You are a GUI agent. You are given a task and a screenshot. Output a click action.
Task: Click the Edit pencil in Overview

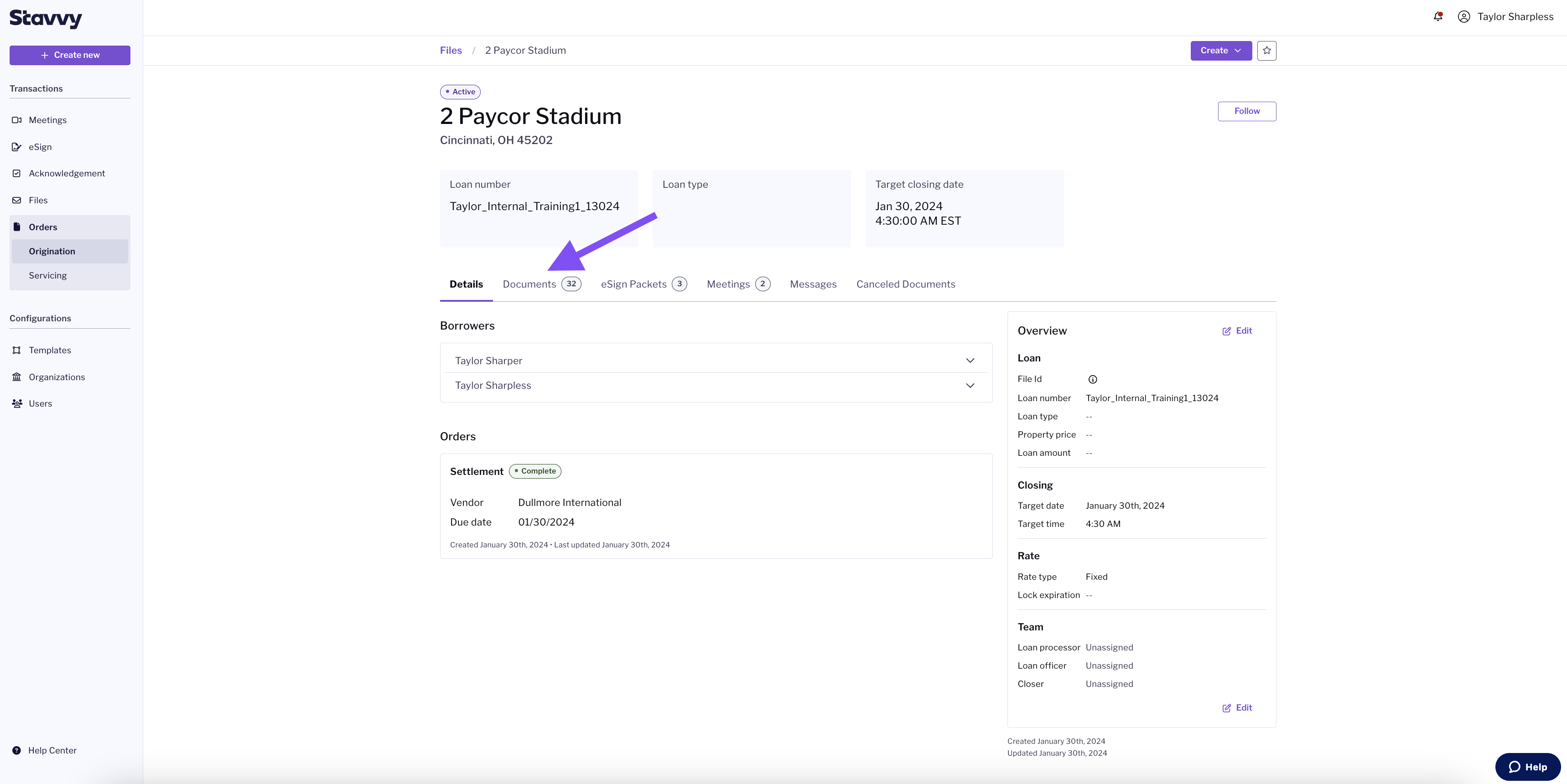tap(1226, 331)
